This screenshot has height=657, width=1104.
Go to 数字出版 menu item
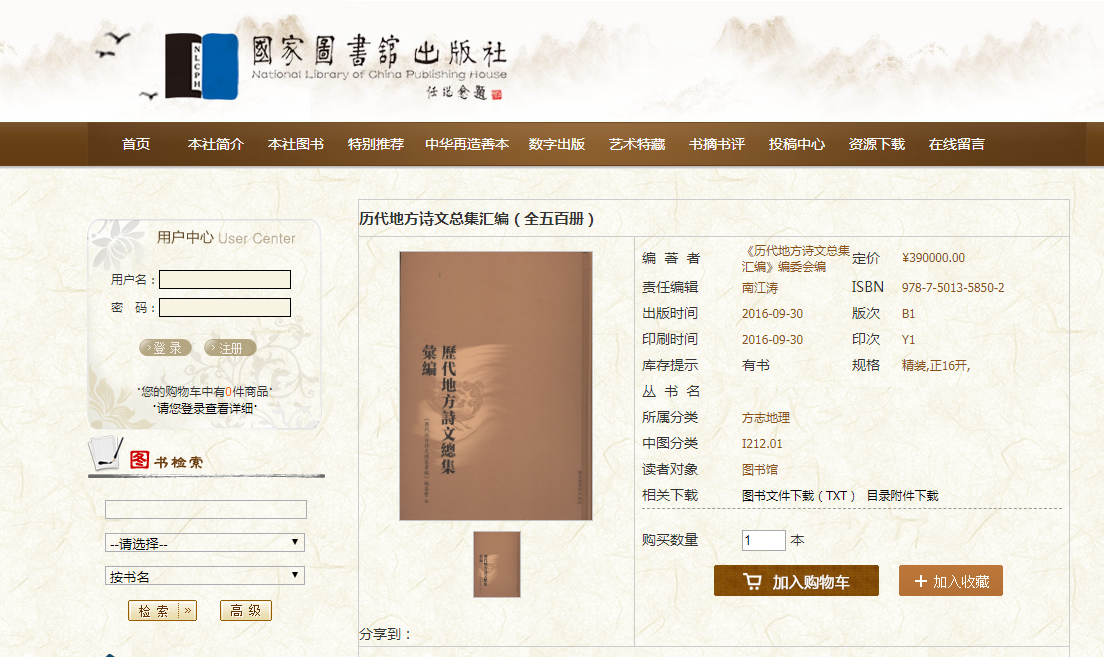click(557, 144)
